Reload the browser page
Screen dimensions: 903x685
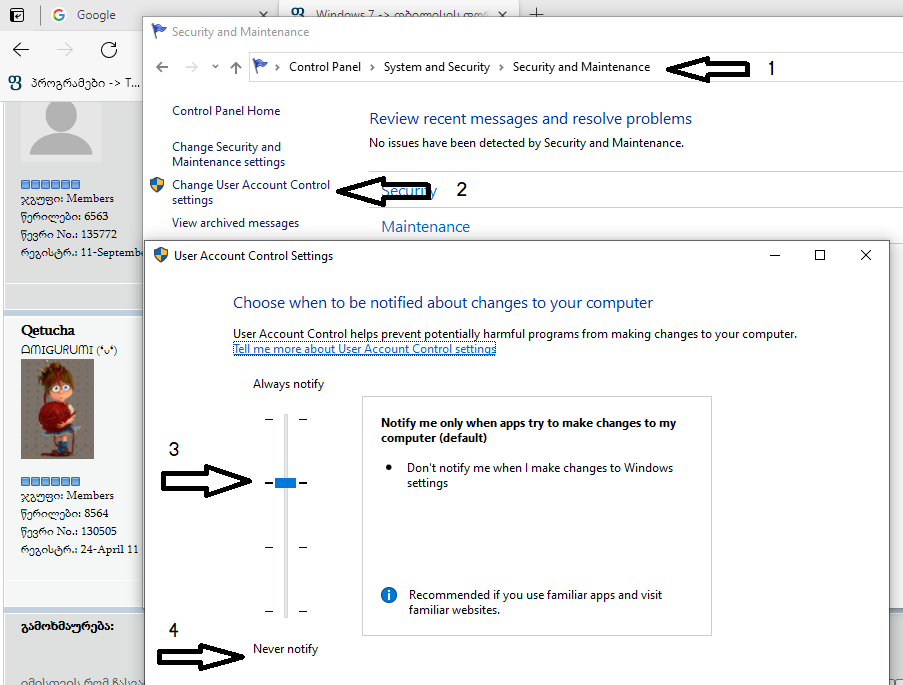[109, 50]
